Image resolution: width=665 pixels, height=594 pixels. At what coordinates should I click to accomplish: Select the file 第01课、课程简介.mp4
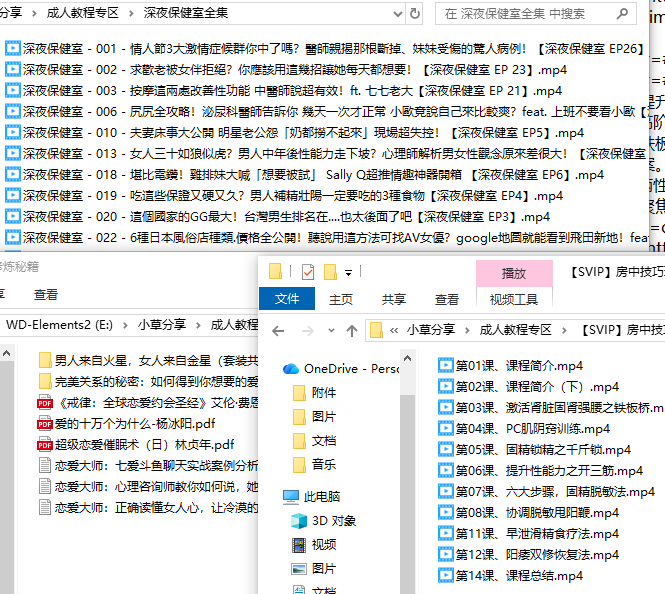(x=518, y=365)
